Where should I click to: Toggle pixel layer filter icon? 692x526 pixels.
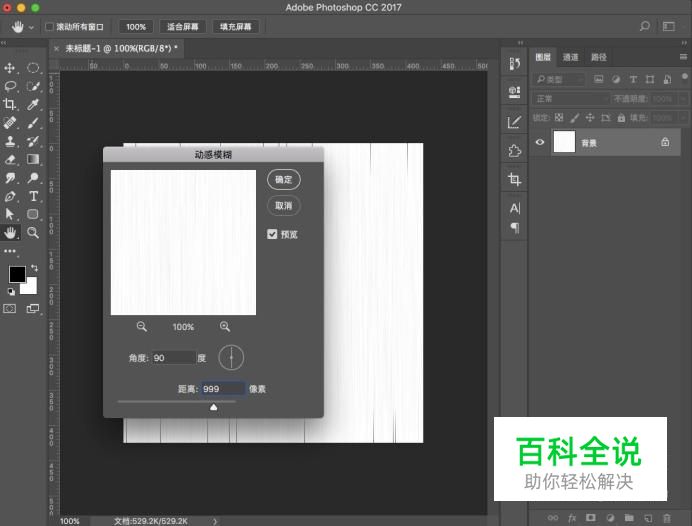pyautogui.click(x=598, y=79)
